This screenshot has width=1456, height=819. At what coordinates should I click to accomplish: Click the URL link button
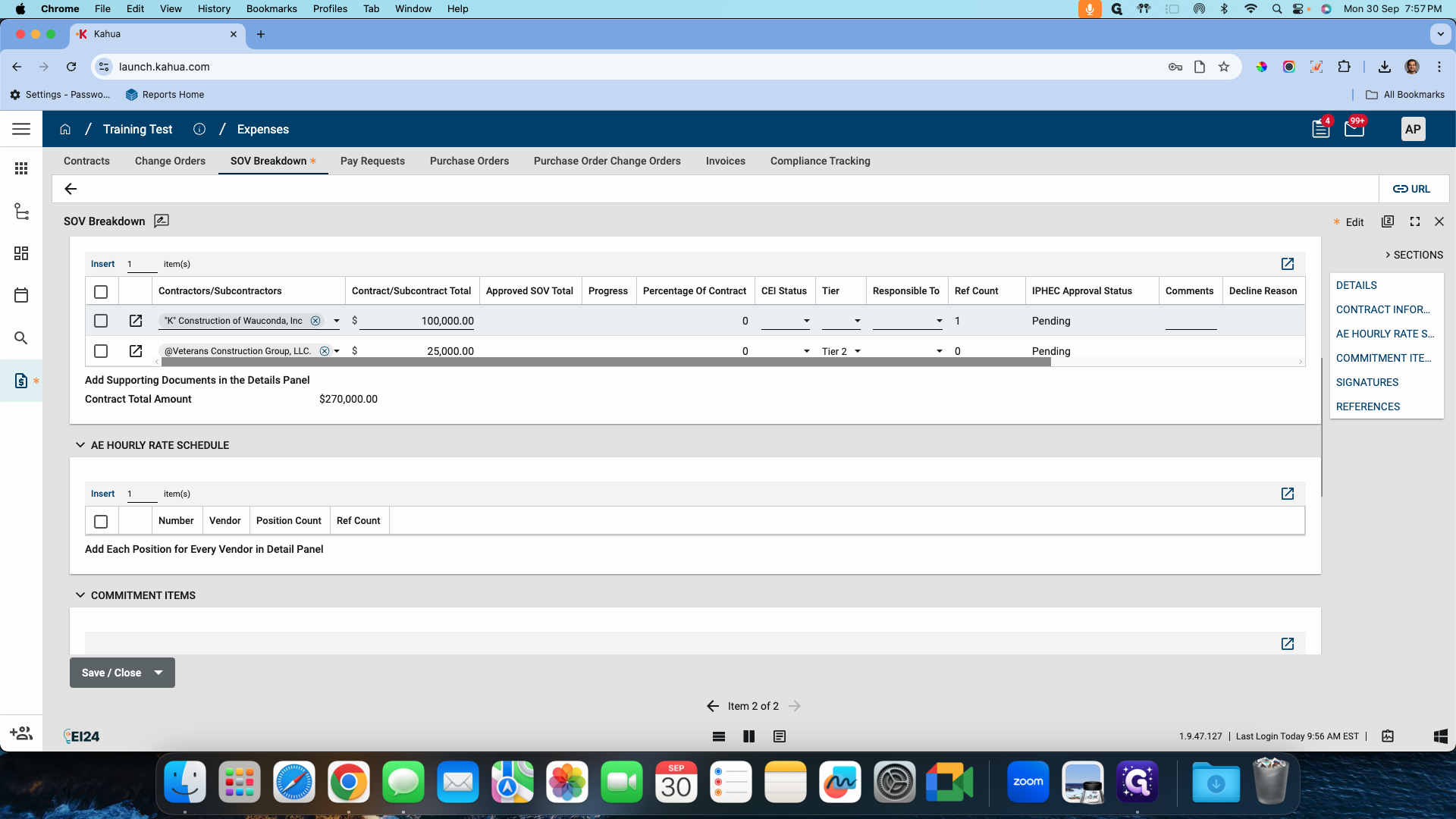(x=1412, y=189)
